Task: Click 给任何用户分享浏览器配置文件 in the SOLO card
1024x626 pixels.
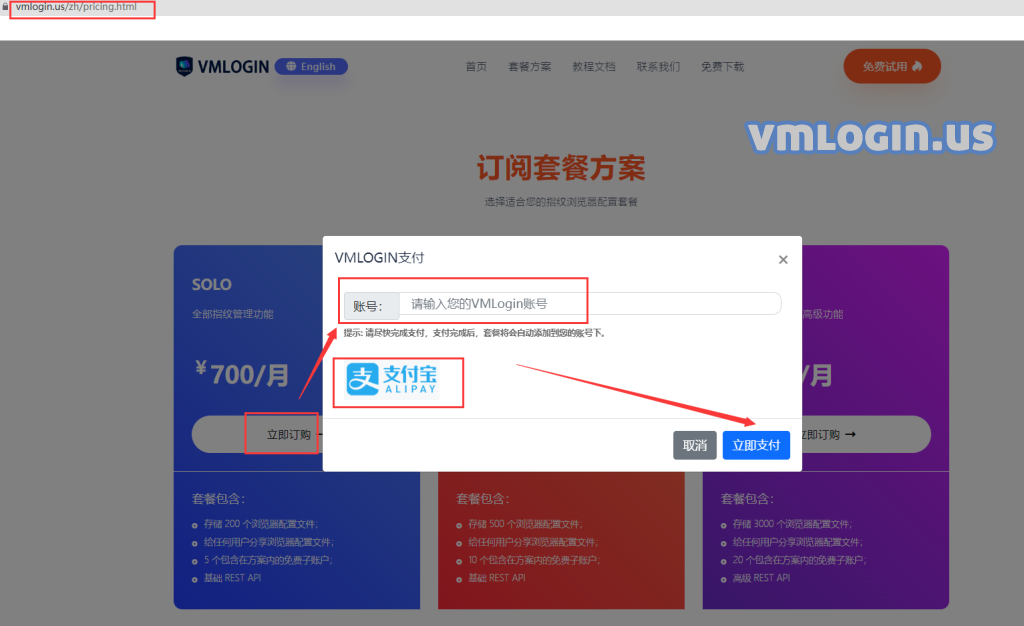Action: point(268,542)
